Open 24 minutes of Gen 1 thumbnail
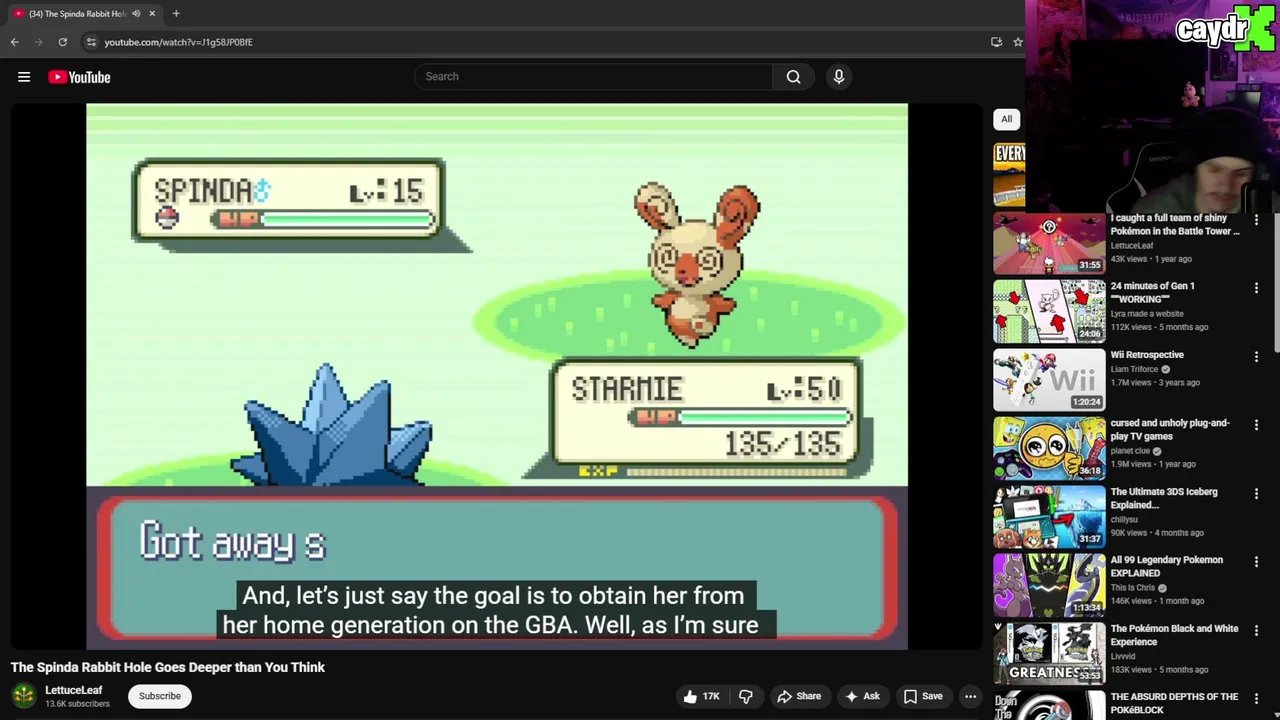This screenshot has height=720, width=1280. (x=1049, y=312)
